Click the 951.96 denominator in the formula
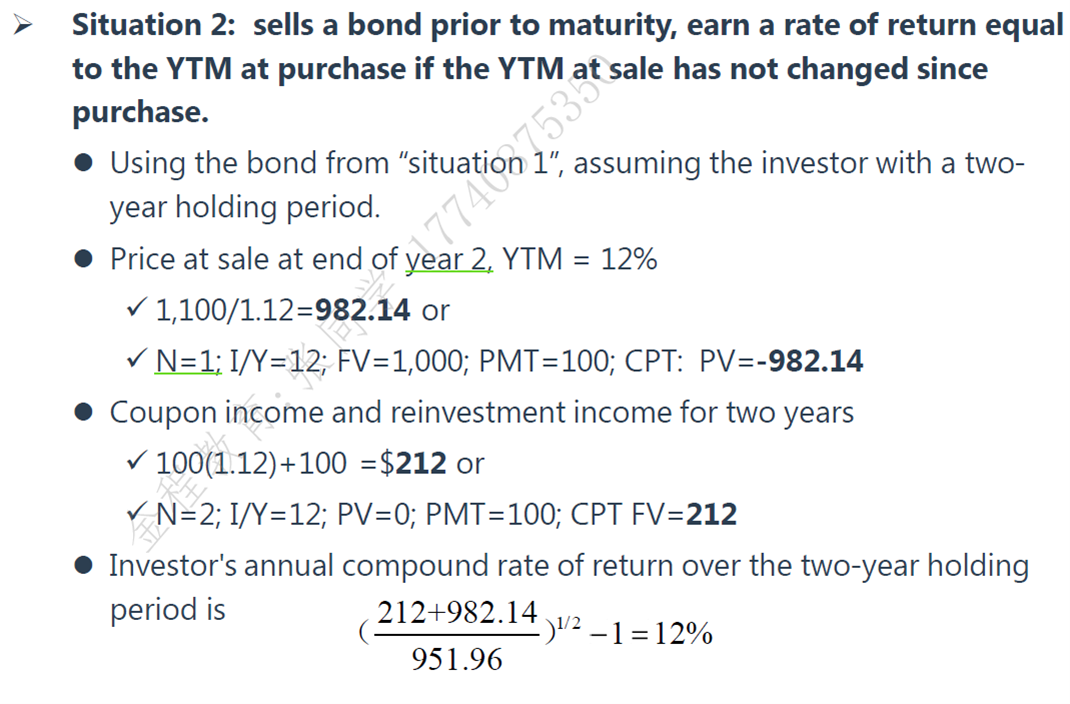Viewport: 1070px width, 704px height. tap(457, 660)
